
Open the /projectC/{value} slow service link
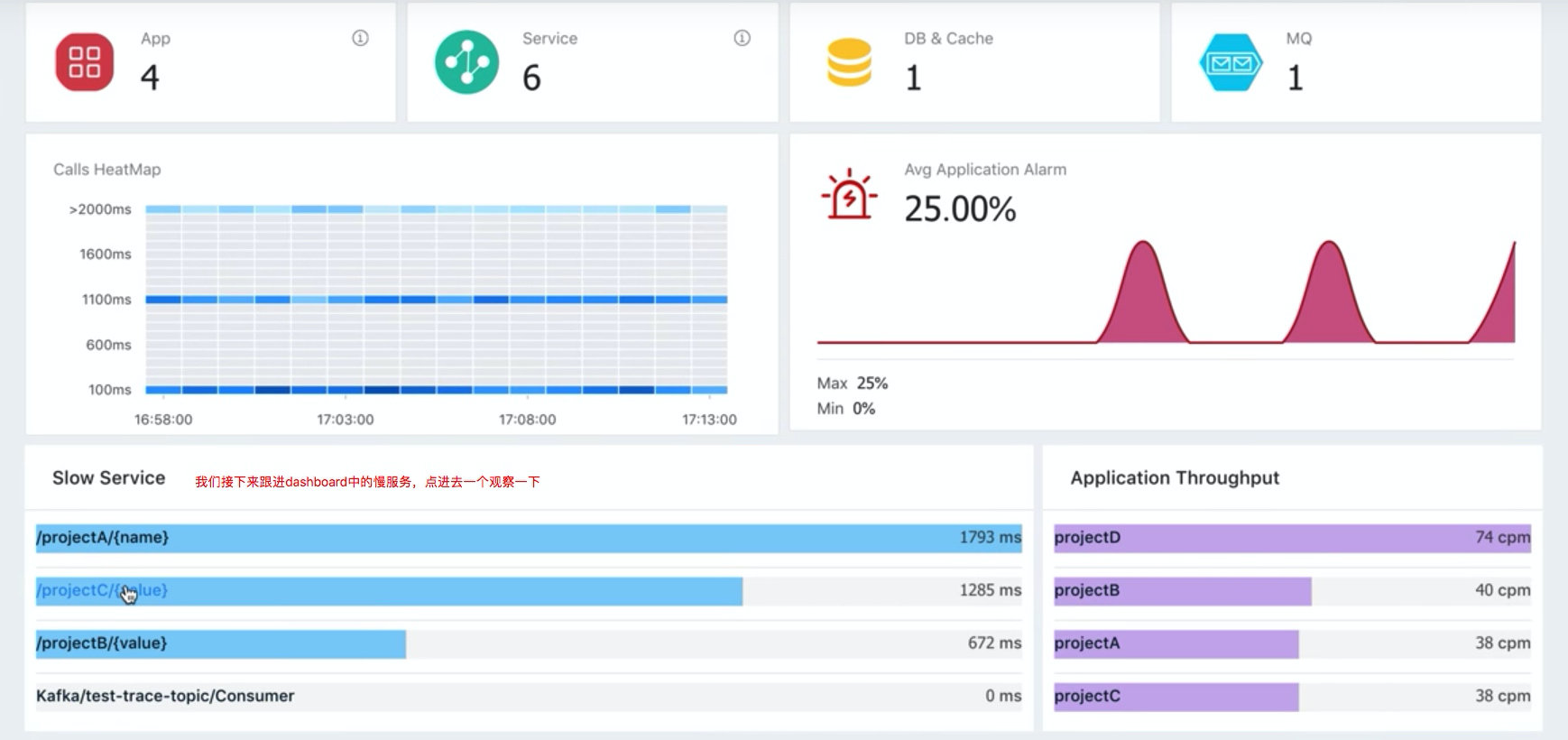[102, 590]
